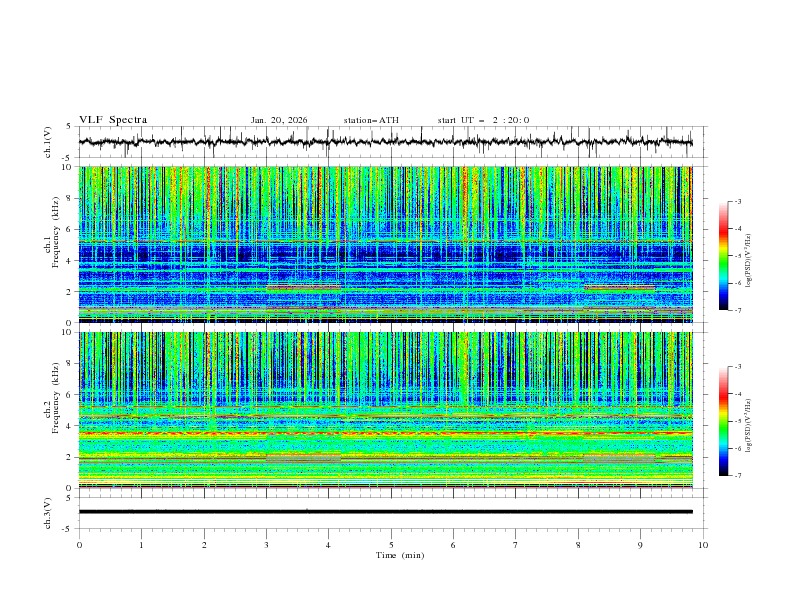Click the ch.1 spectrogram panel
Screen dimensions: 792x612
point(385,244)
